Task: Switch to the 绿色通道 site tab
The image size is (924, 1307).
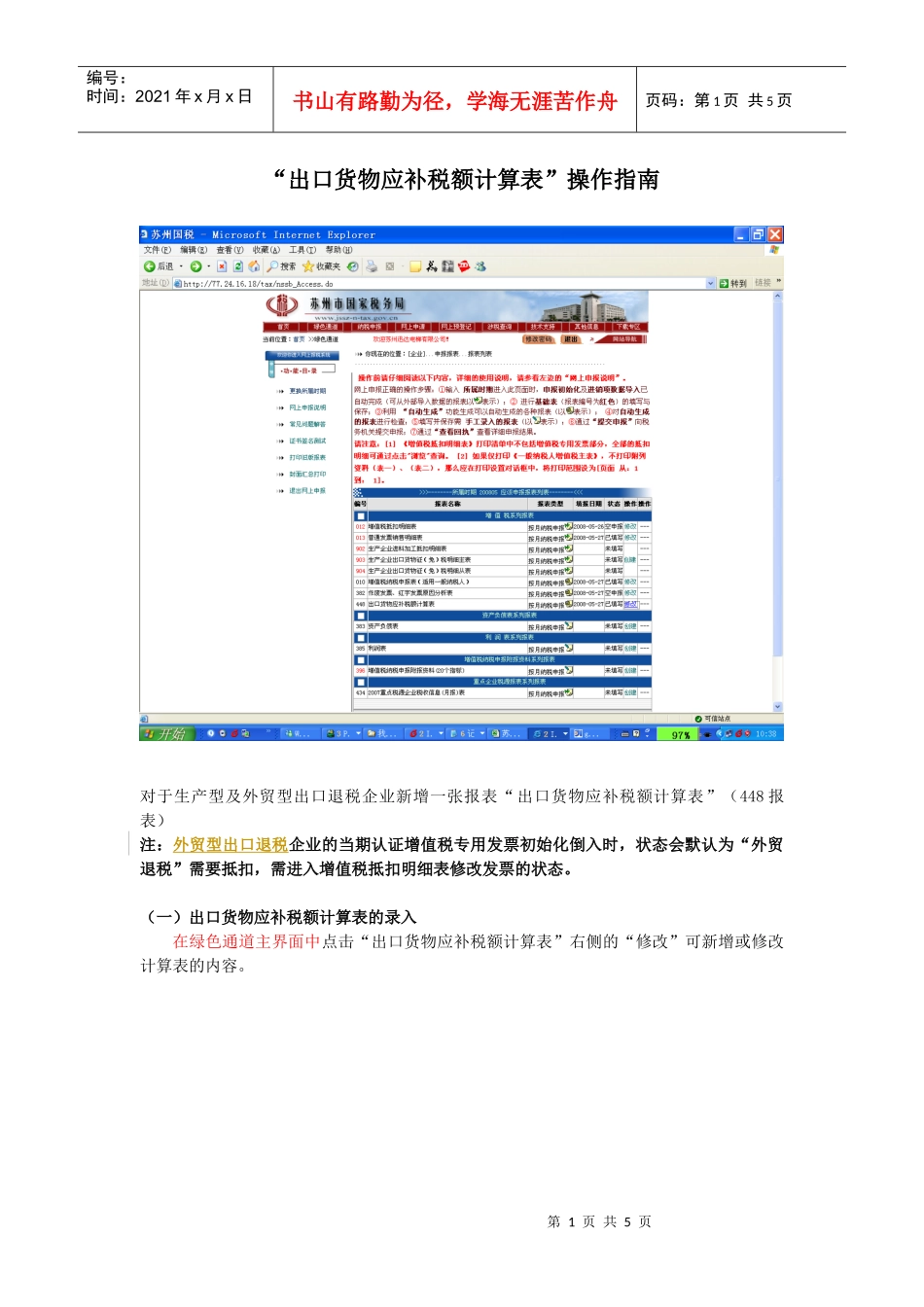Action: coord(326,327)
